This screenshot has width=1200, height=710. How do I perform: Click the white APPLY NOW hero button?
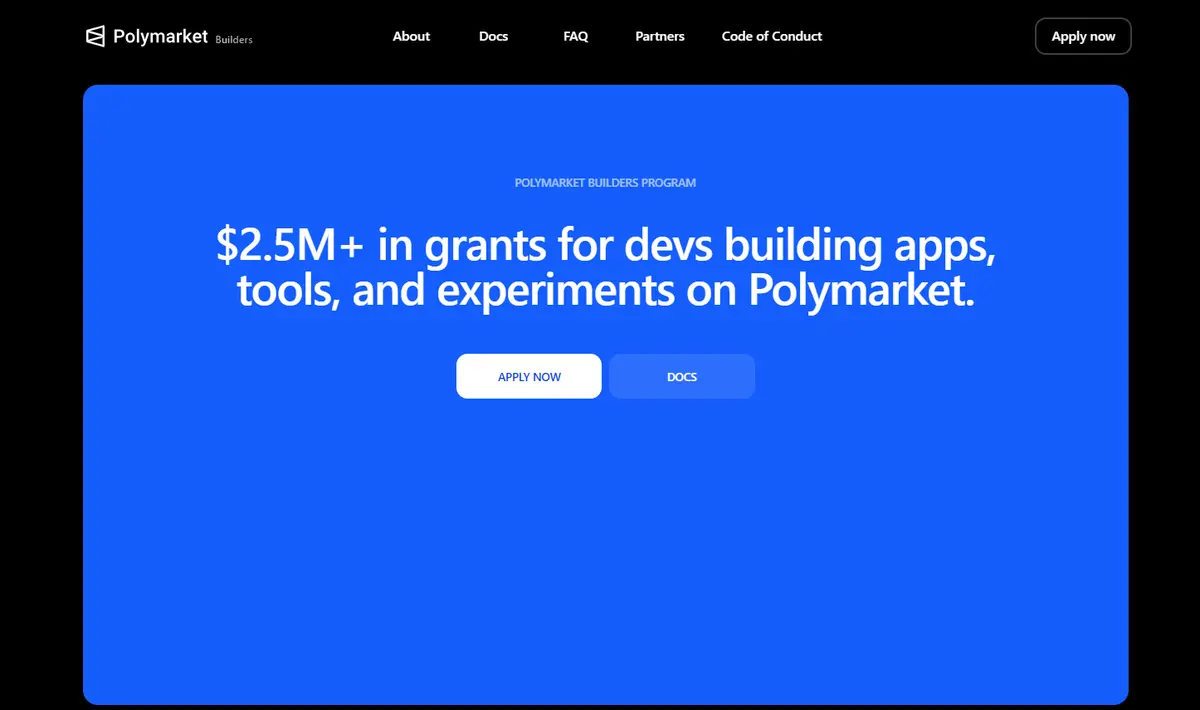pos(529,376)
